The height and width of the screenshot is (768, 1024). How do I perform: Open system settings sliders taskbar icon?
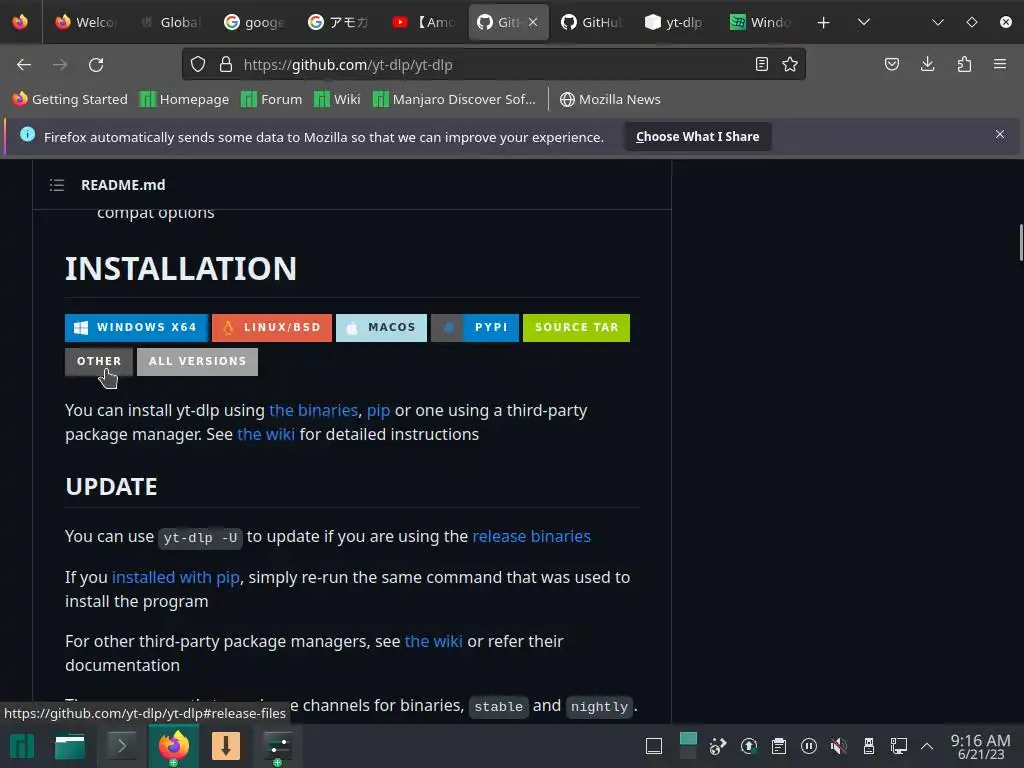pyautogui.click(x=278, y=746)
